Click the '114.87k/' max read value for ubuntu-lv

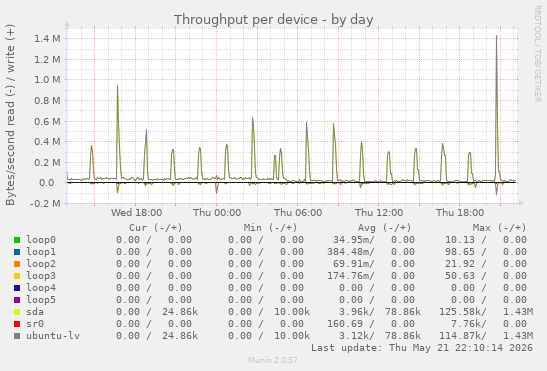click(463, 336)
